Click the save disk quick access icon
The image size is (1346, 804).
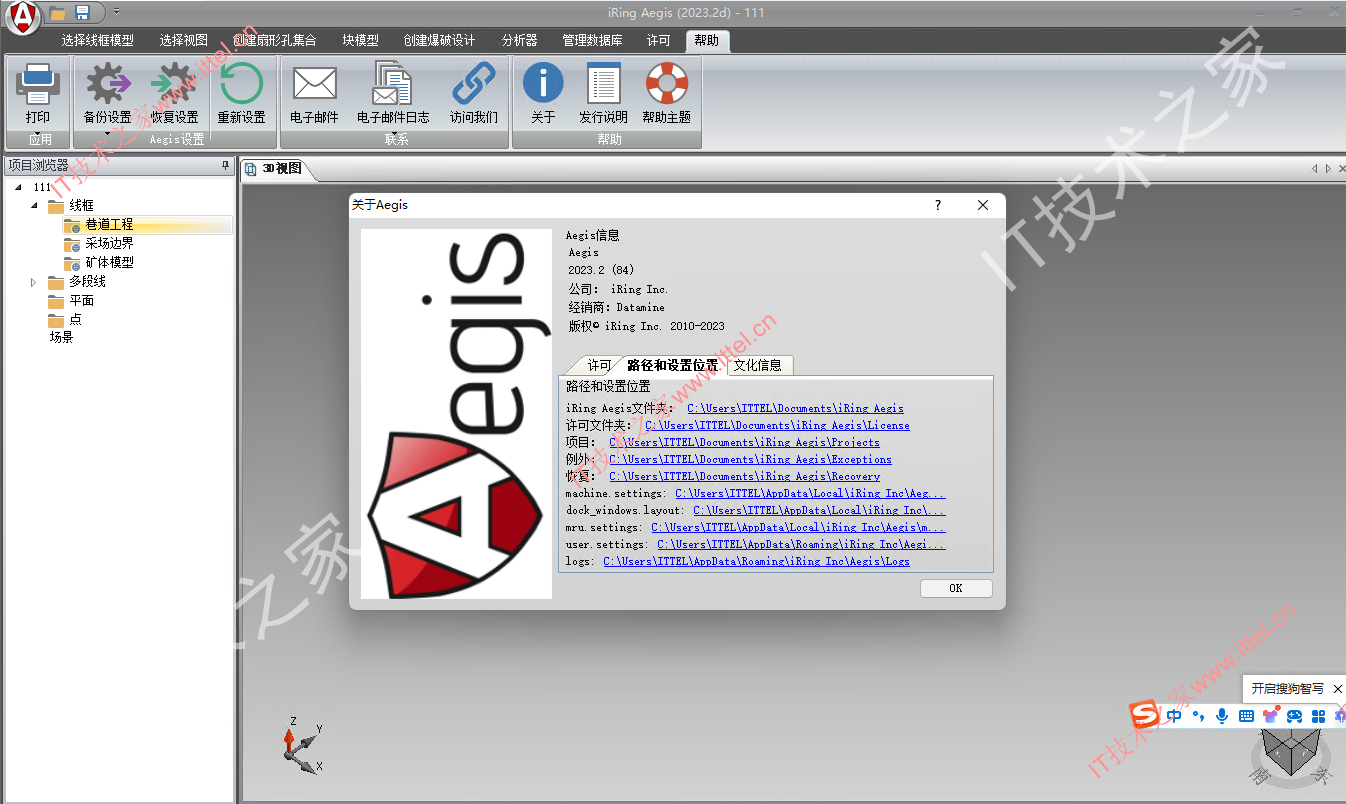coord(82,12)
